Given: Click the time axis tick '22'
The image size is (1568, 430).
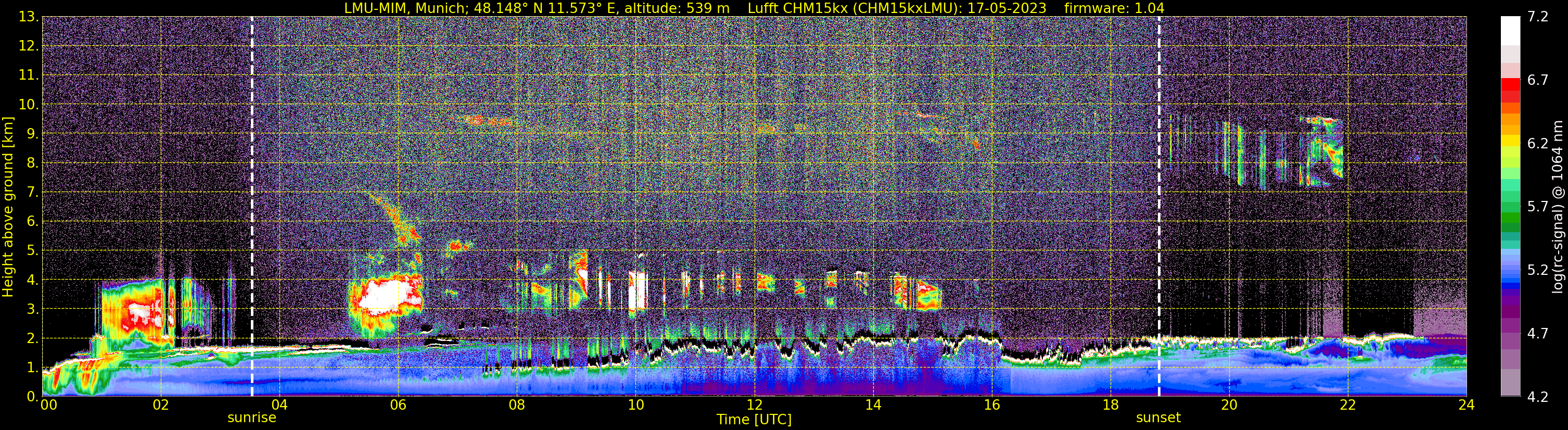Looking at the screenshot, I should point(1348,405).
